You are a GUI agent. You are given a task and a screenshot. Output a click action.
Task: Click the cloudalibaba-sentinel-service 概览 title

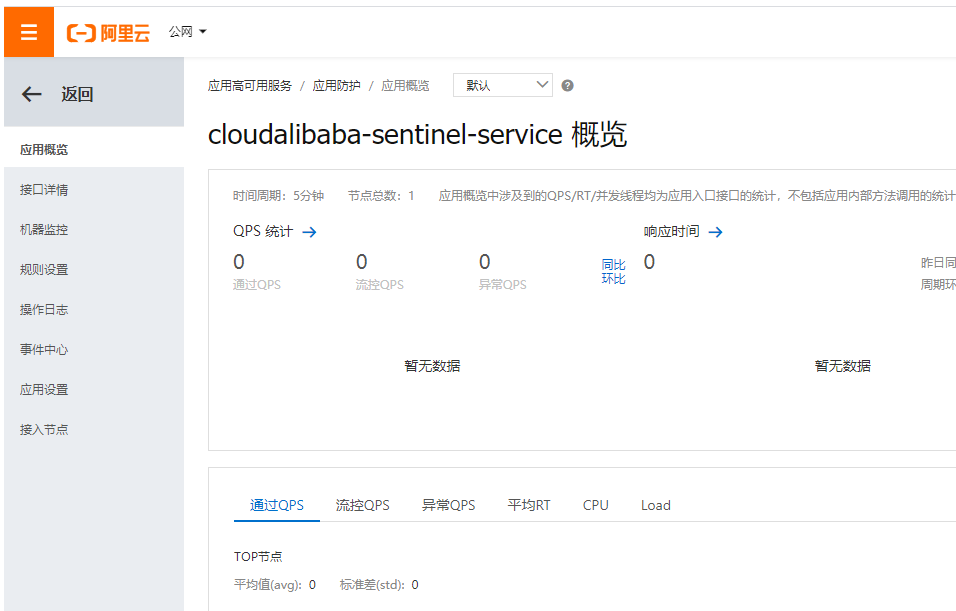(x=418, y=135)
